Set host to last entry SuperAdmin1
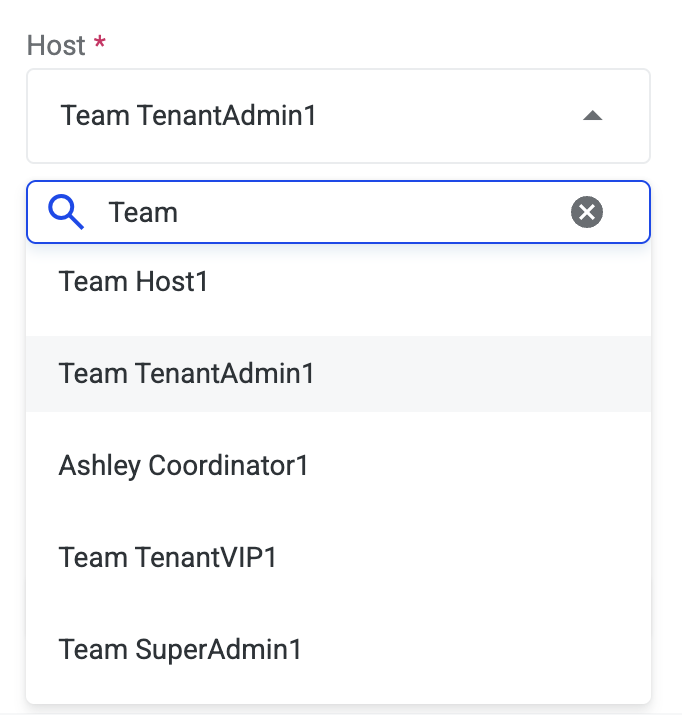This screenshot has width=682, height=722. [181, 650]
